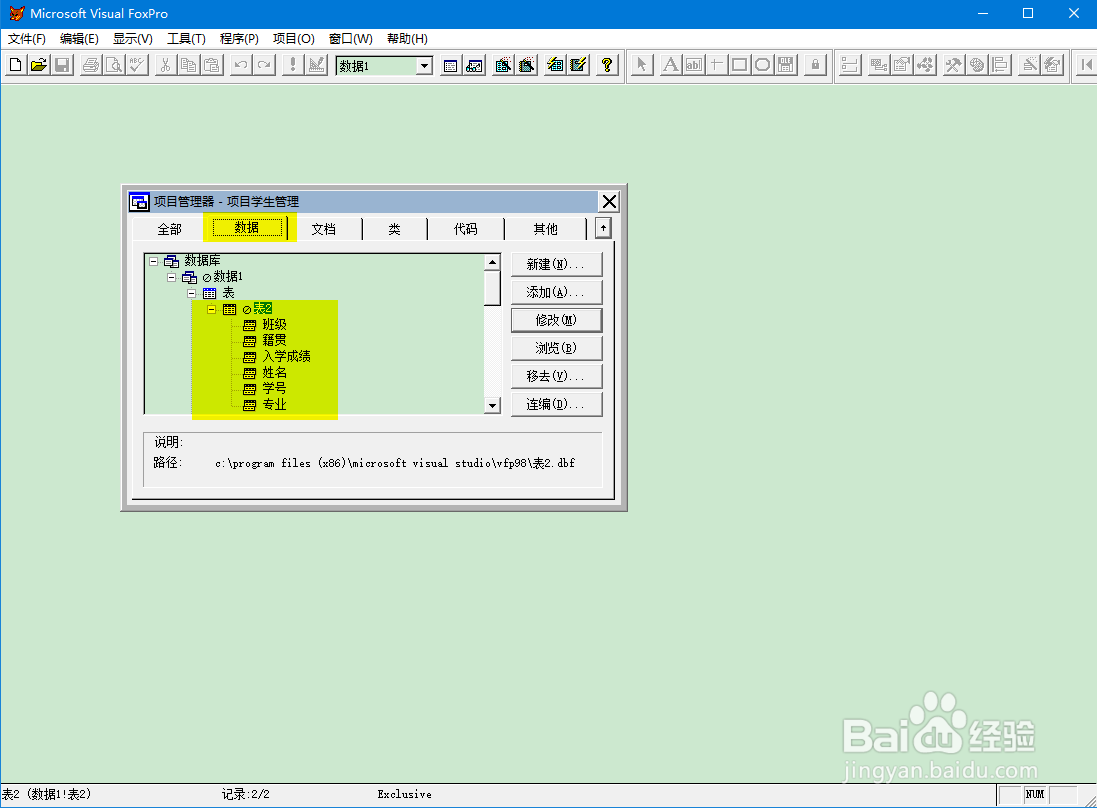Open the 数据1 database dropdown list
This screenshot has height=808, width=1097.
point(424,66)
